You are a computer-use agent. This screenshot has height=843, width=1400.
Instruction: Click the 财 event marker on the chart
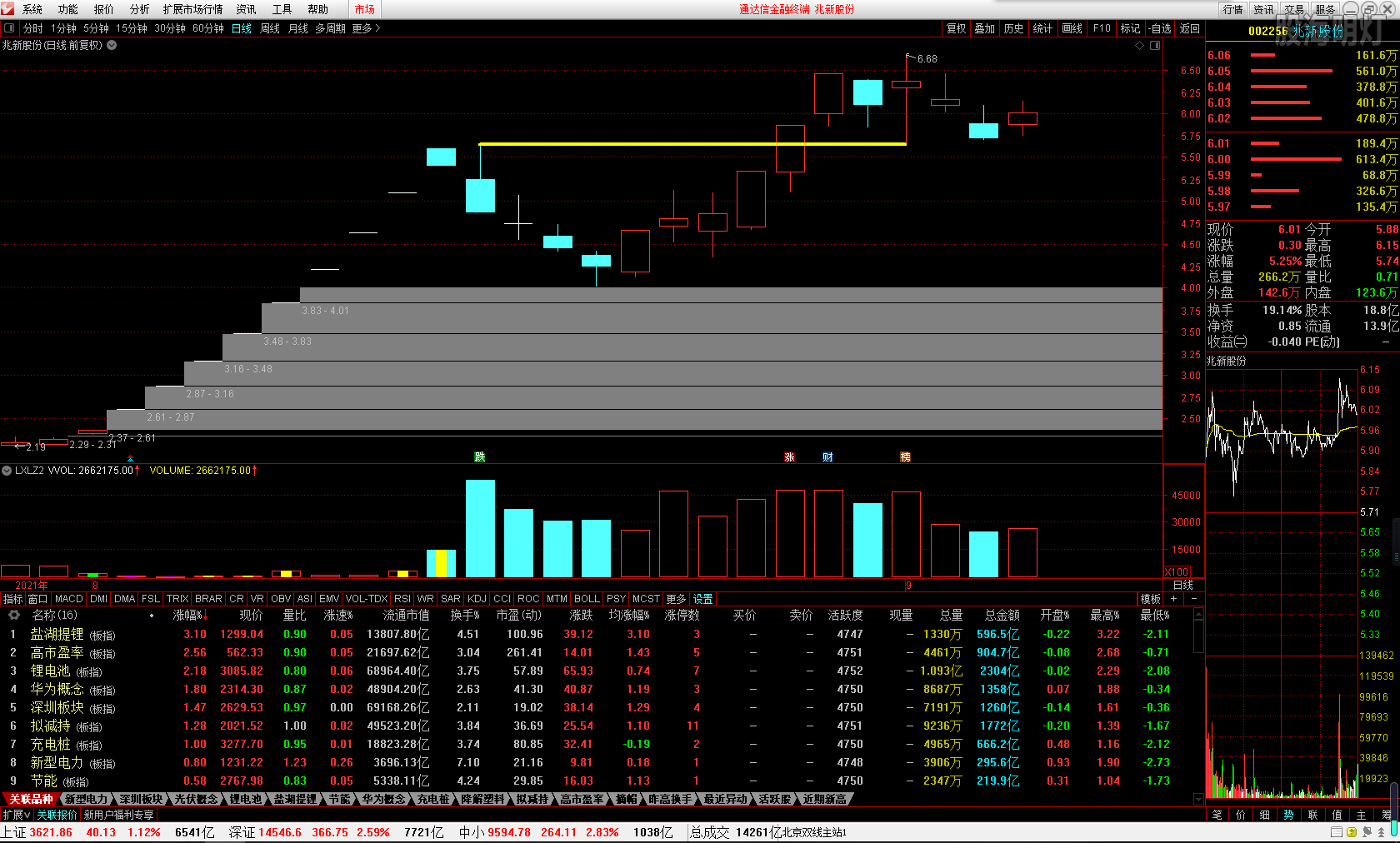[x=827, y=456]
